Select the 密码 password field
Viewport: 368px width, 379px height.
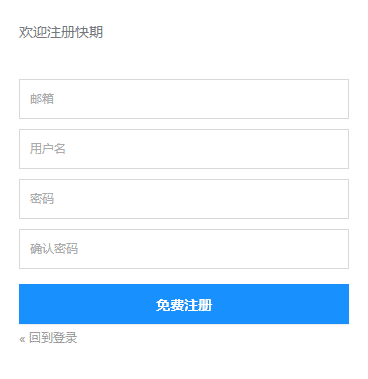[x=184, y=199]
